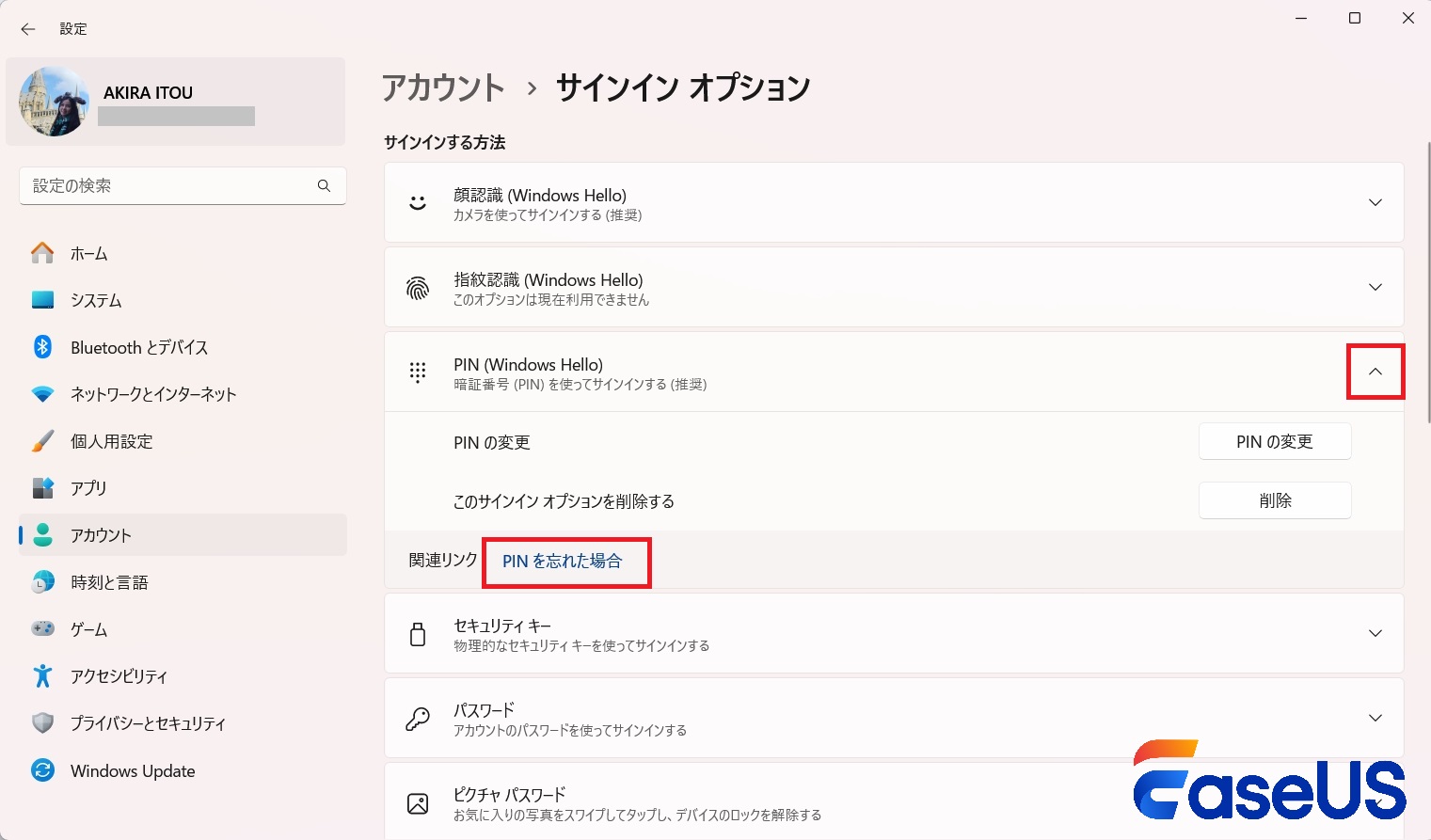
Task: Click the 削除 button to remove PIN
Action: (x=1275, y=500)
